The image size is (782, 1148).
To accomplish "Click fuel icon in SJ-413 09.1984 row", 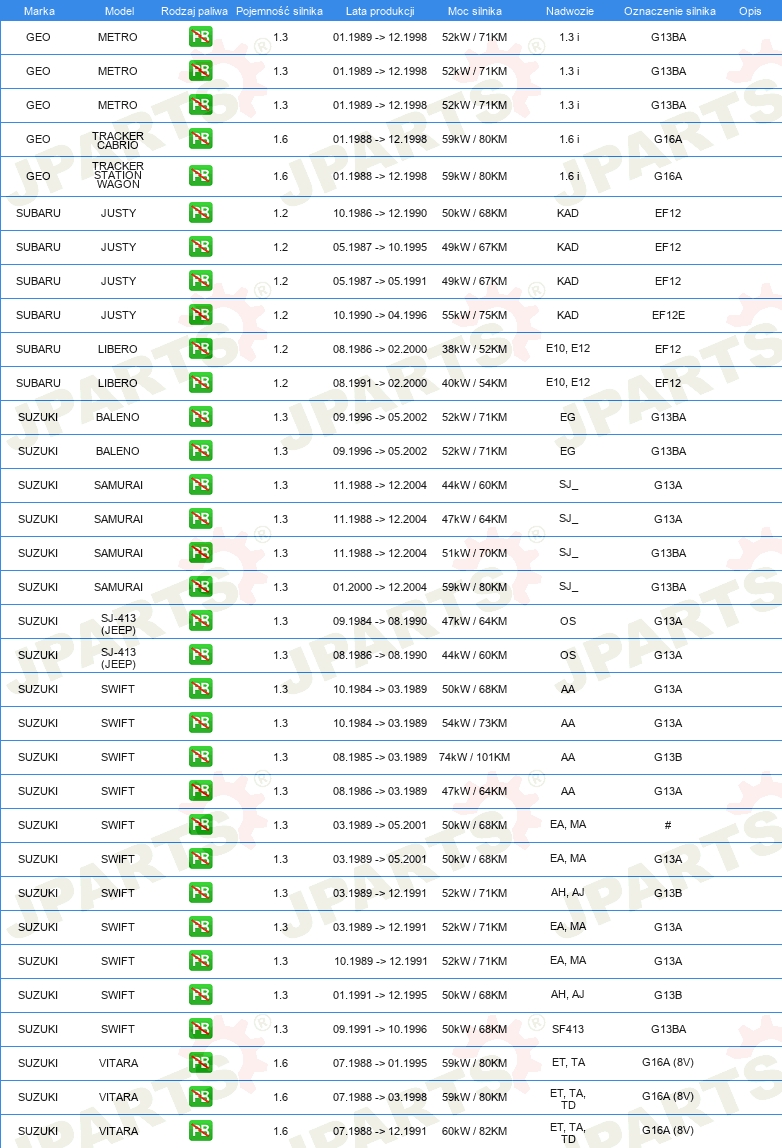I will (201, 621).
